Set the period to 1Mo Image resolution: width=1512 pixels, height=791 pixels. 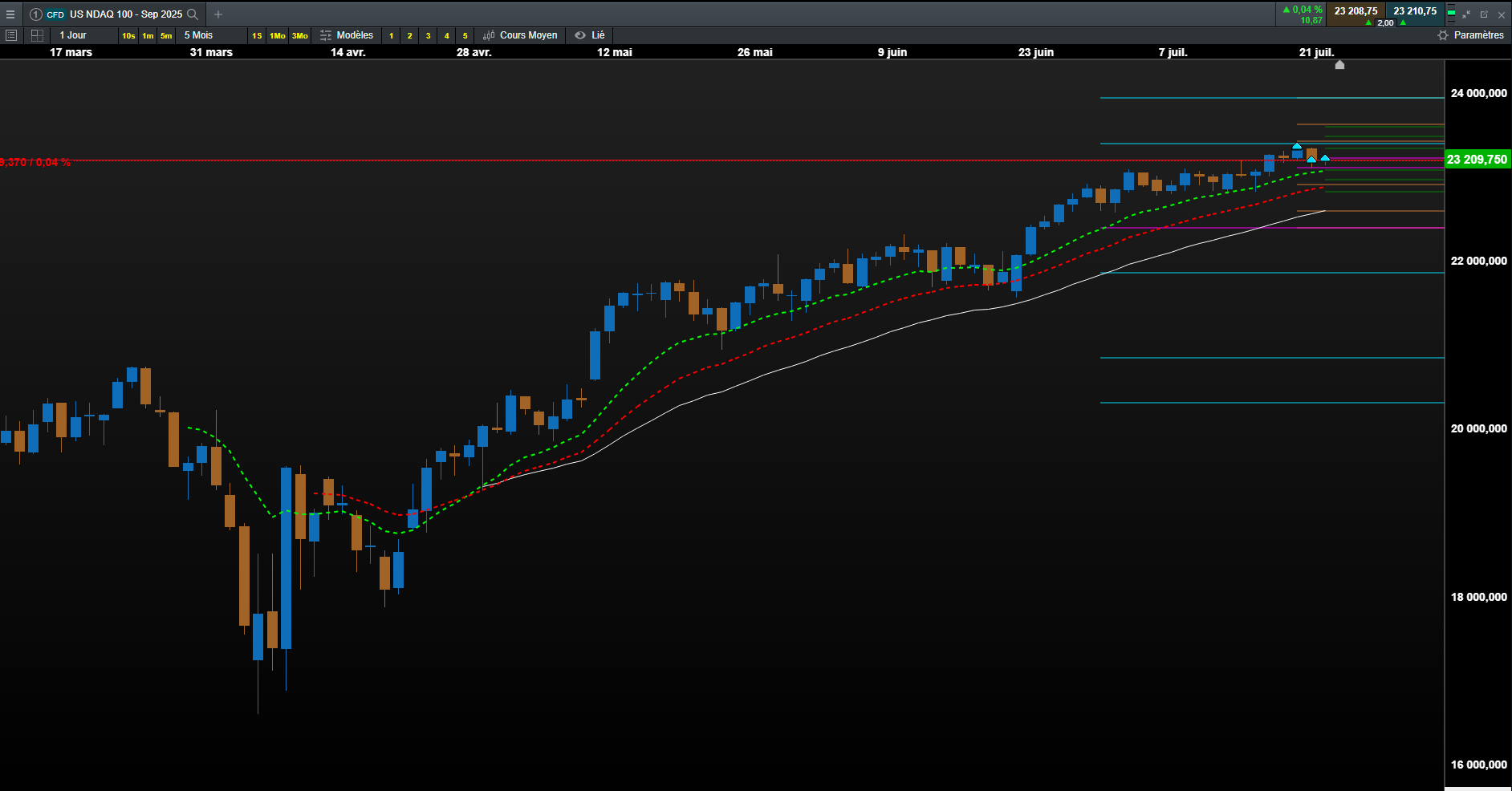[x=278, y=35]
